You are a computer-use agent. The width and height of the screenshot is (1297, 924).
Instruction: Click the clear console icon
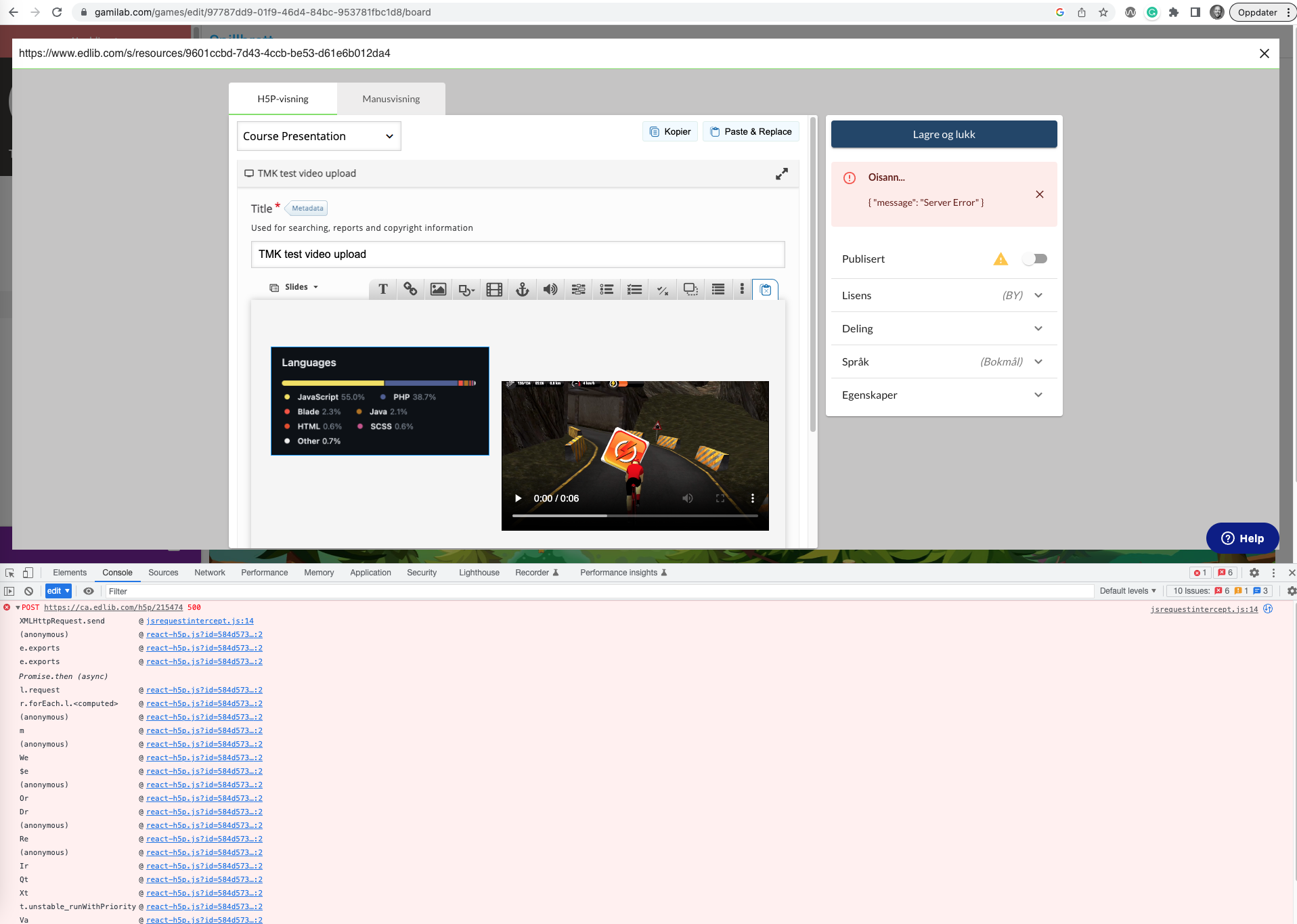28,591
